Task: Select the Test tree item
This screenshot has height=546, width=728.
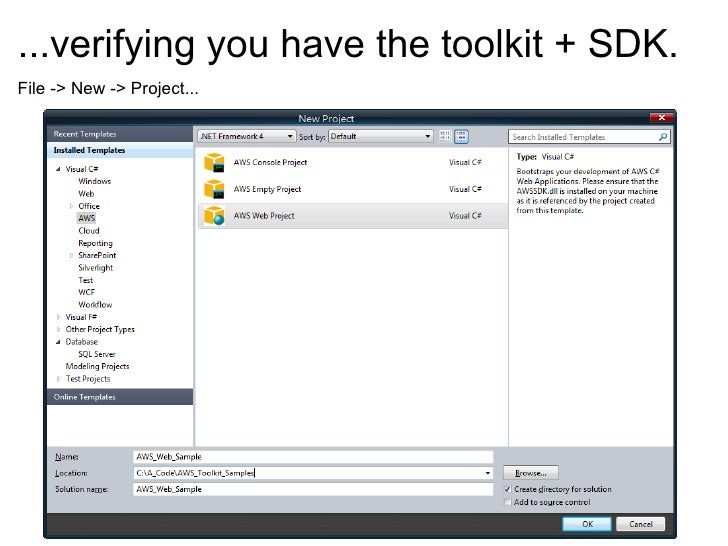Action: click(85, 280)
